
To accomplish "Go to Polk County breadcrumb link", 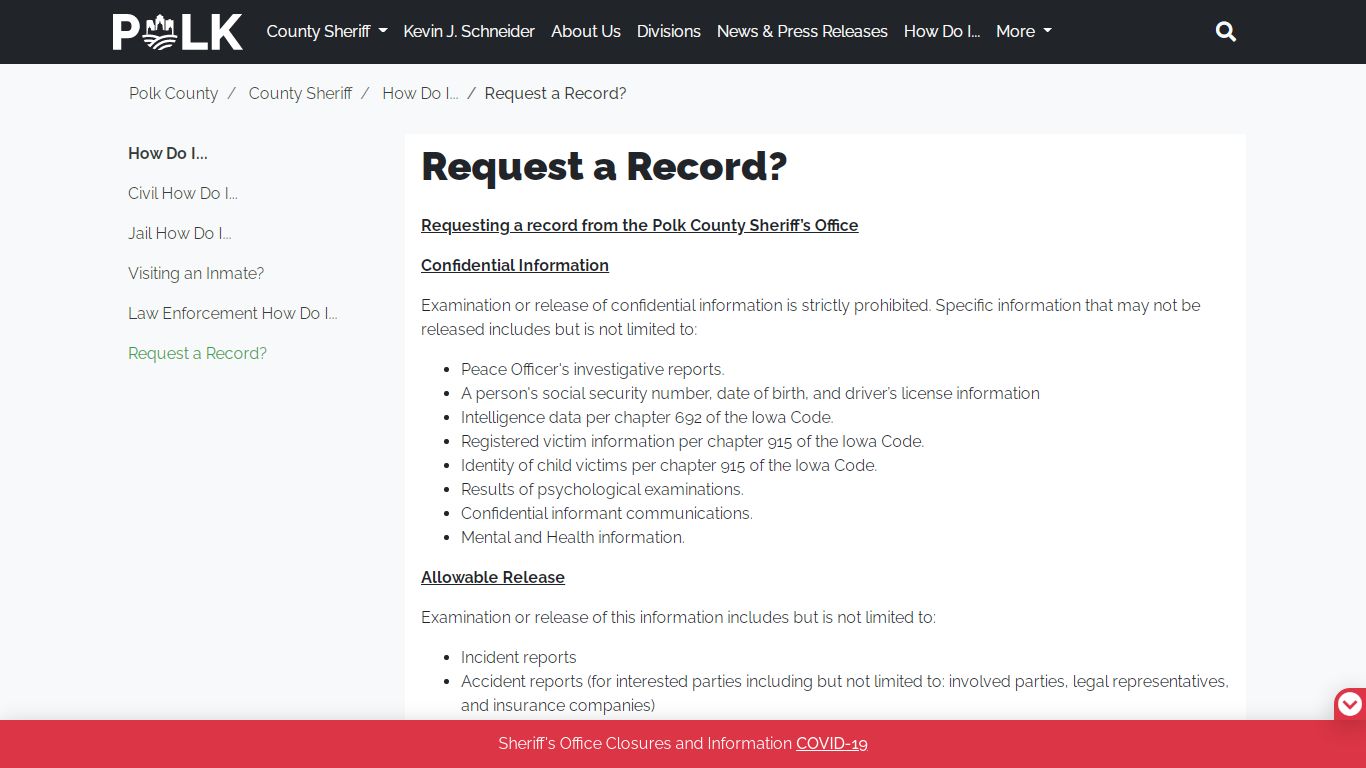I will pos(173,93).
